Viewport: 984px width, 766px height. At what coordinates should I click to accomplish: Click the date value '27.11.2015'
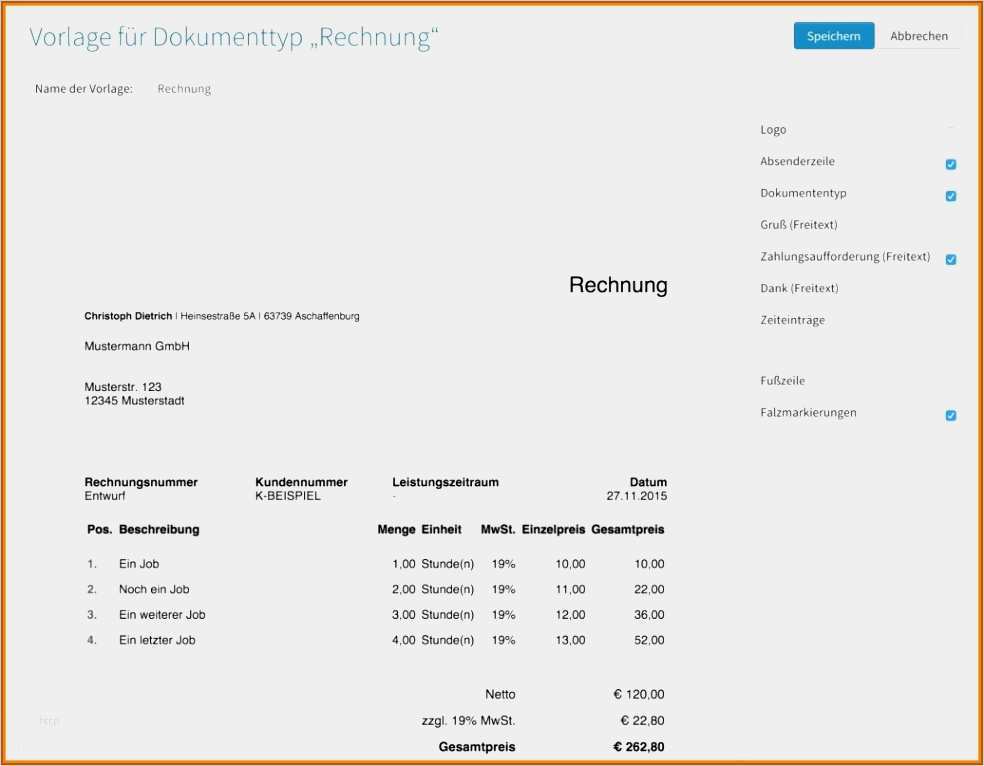[x=637, y=496]
